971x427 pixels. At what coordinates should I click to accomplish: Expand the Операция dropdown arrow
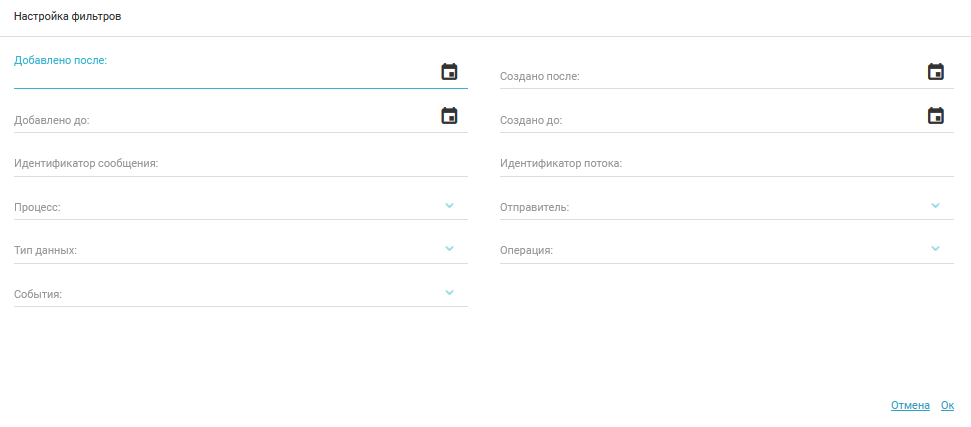935,248
